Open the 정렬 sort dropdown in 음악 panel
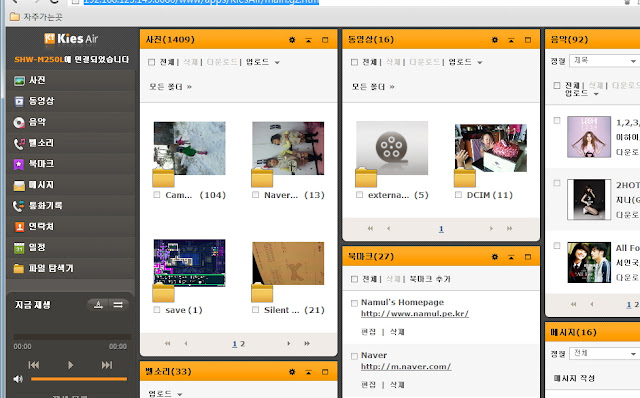 click(603, 60)
